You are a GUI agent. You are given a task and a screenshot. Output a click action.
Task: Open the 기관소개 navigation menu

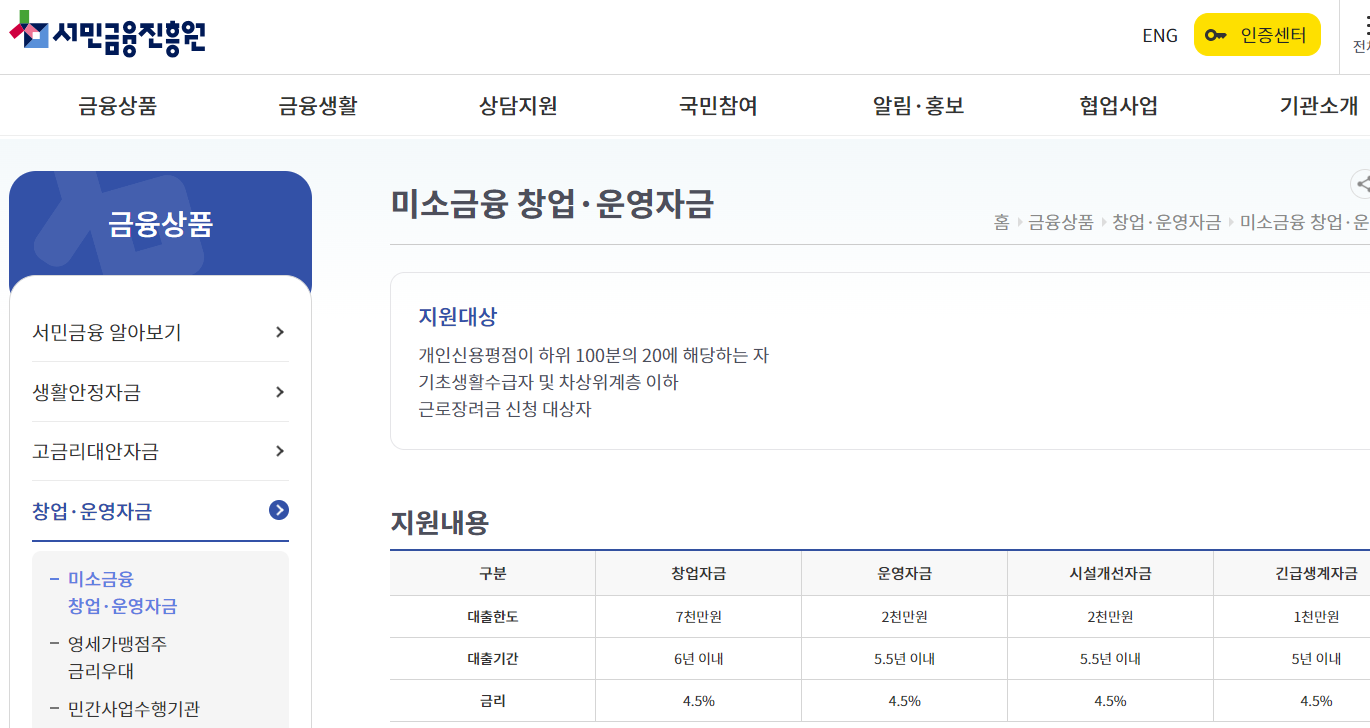pos(1319,105)
